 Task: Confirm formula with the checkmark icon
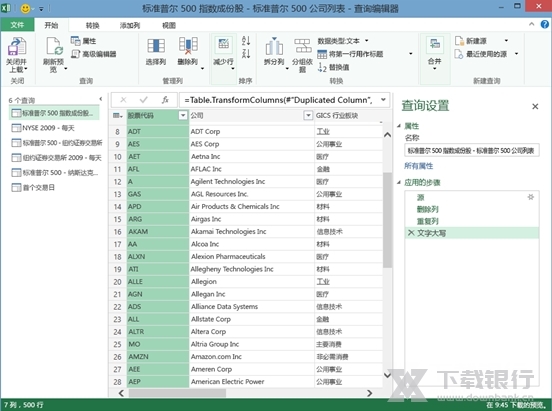144,100
